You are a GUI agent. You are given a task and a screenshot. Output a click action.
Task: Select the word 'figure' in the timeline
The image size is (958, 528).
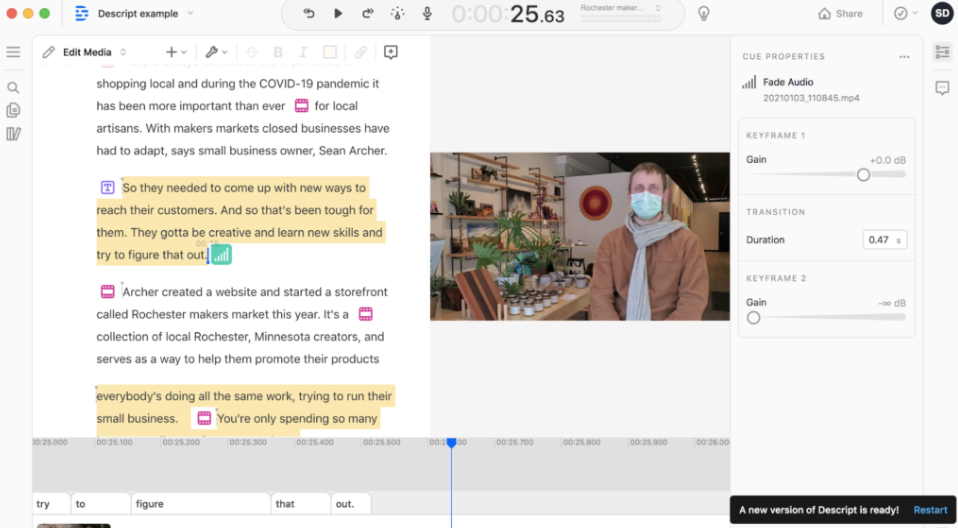[200, 504]
